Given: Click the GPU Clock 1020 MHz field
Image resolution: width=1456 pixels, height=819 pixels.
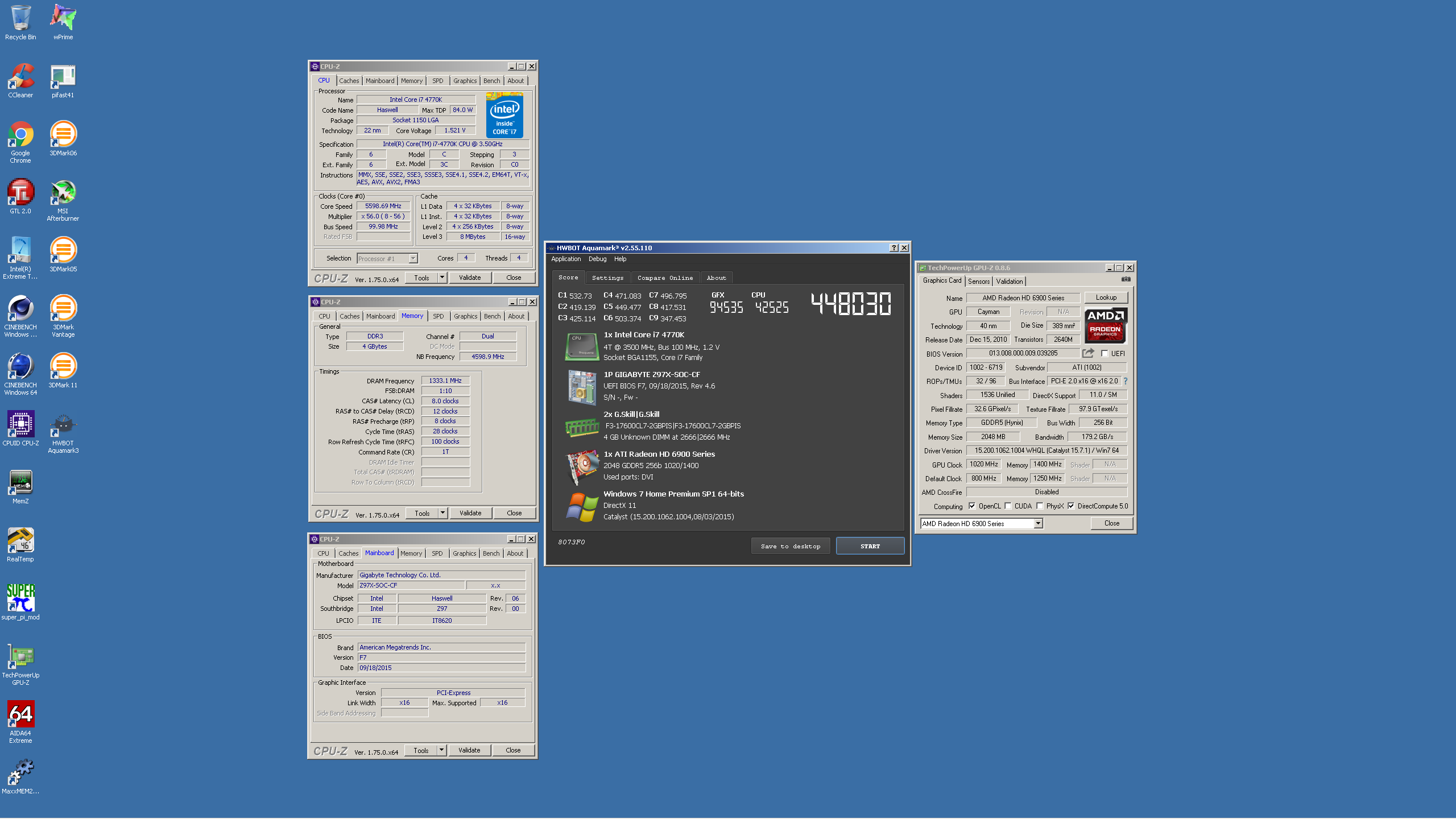Looking at the screenshot, I should 984,464.
